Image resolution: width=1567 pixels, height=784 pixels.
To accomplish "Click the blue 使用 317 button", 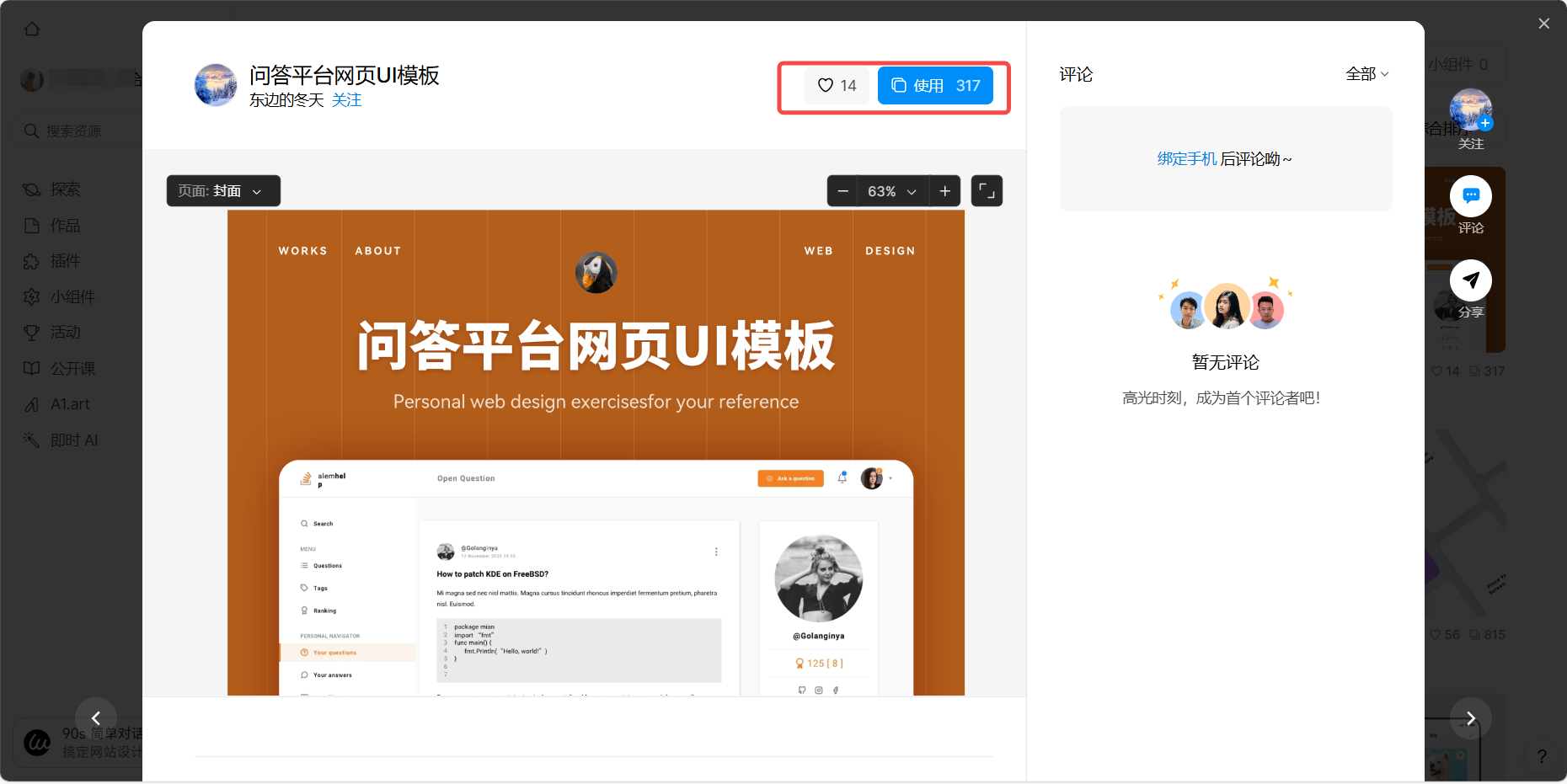I will point(935,86).
